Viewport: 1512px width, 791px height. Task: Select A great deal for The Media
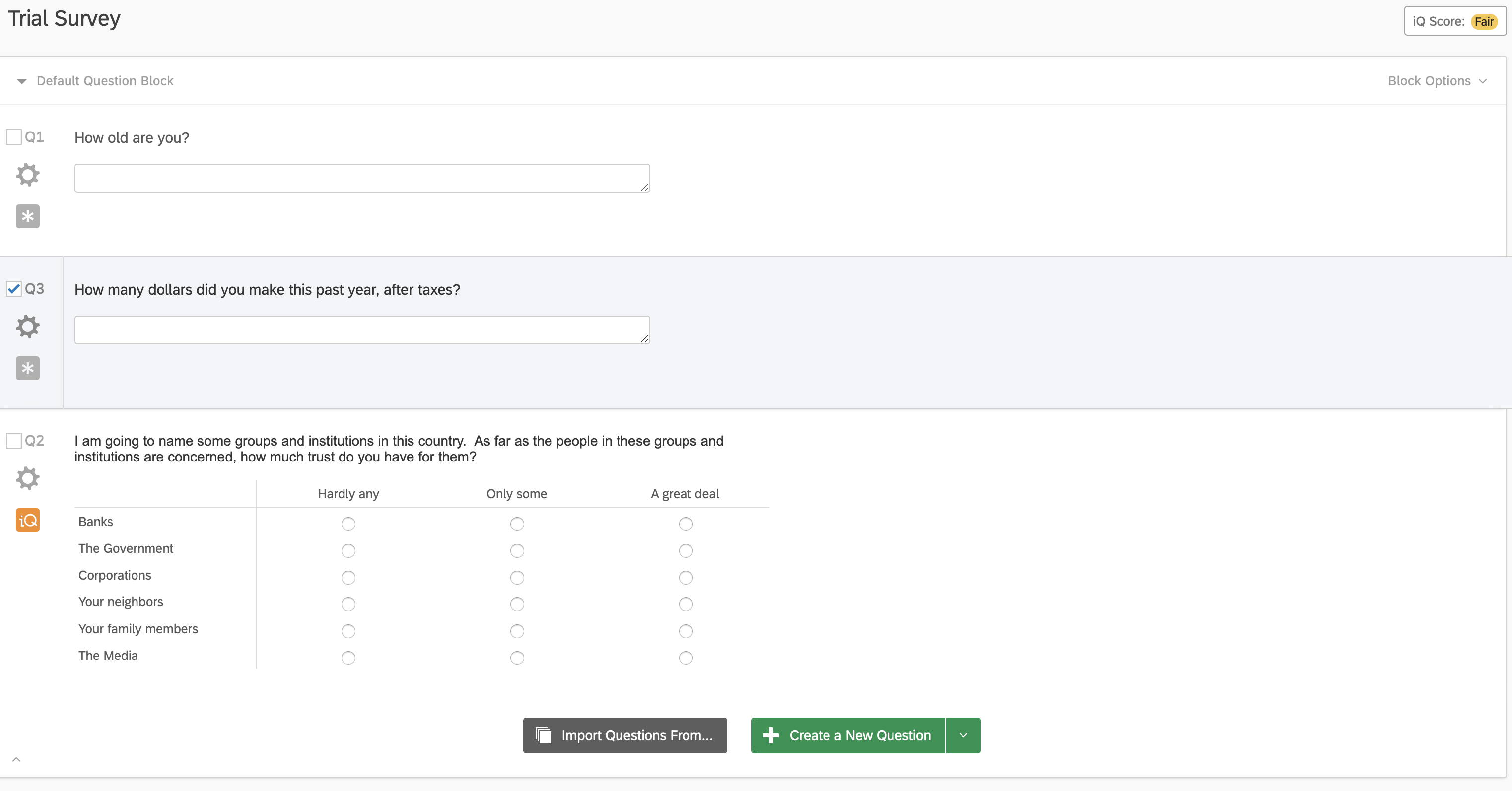click(686, 658)
